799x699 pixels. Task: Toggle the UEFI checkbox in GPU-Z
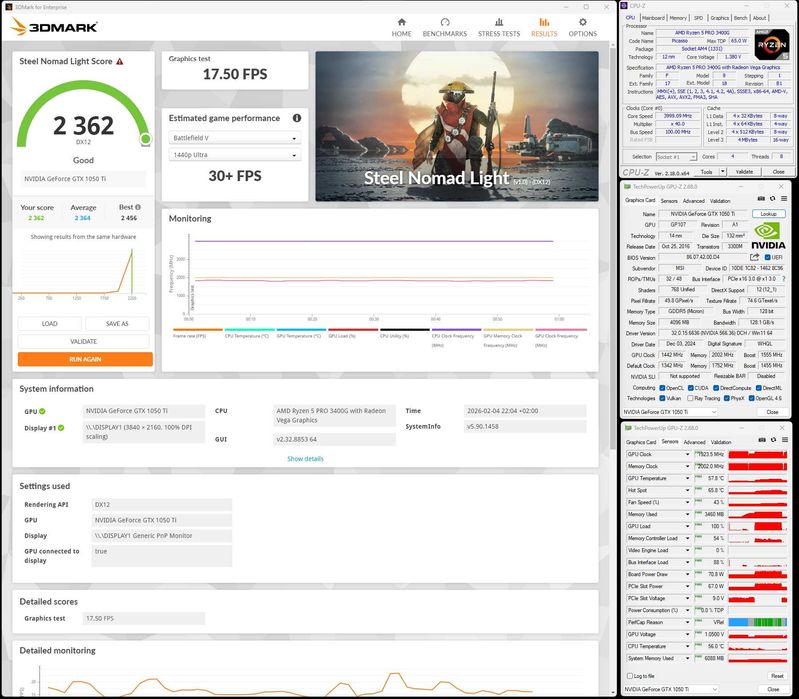[766, 256]
